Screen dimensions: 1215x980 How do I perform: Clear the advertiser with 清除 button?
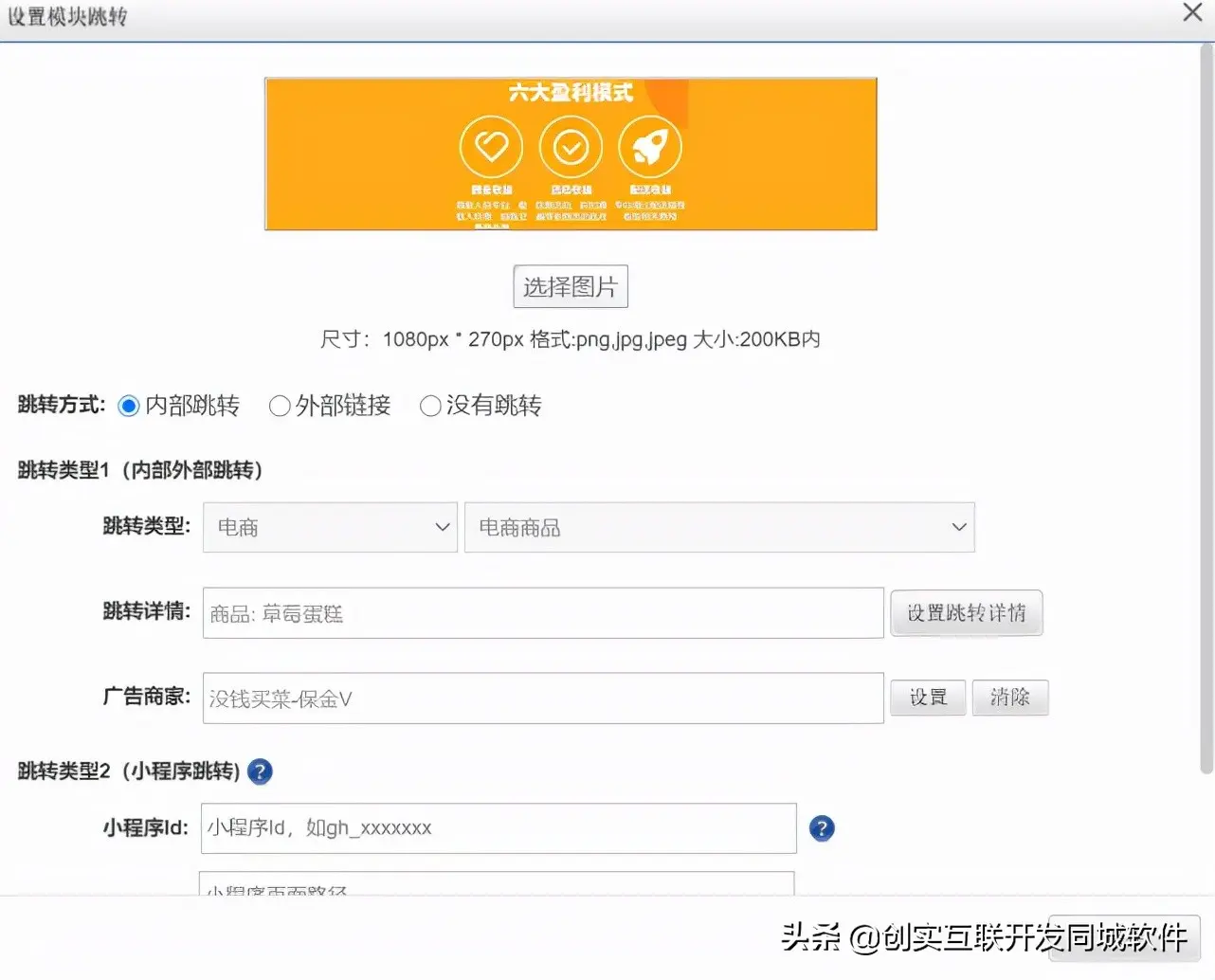(1009, 698)
